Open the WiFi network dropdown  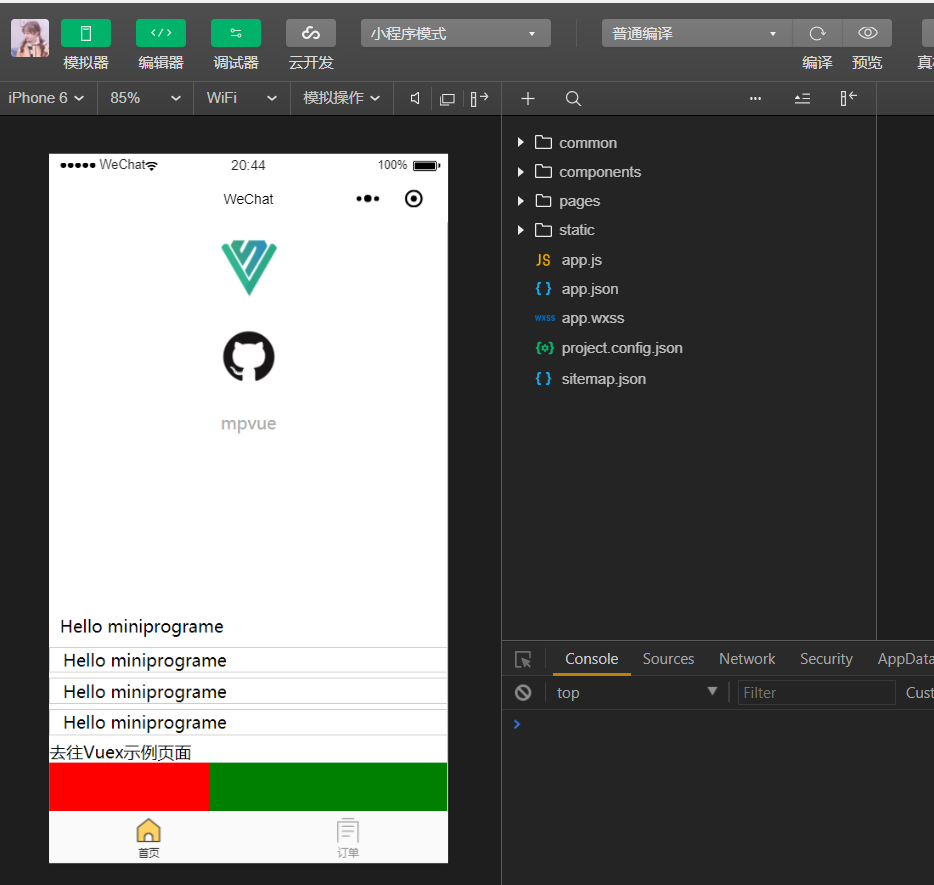point(242,98)
